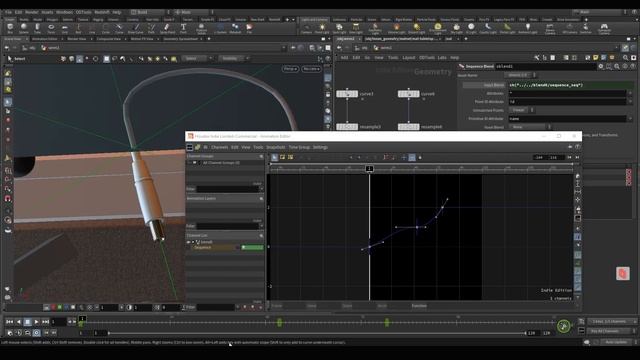Open the Layout menu in network editor

(409, 58)
